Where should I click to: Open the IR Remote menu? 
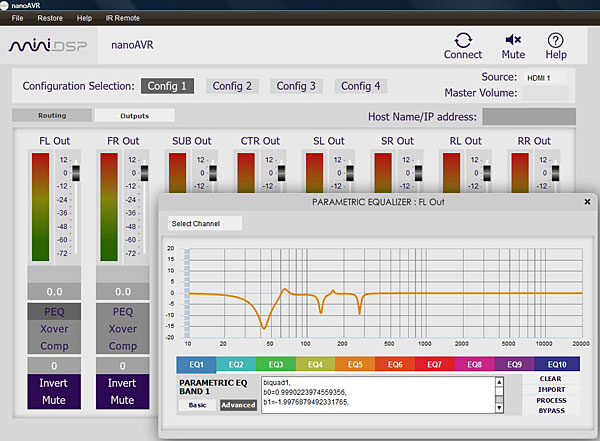122,18
